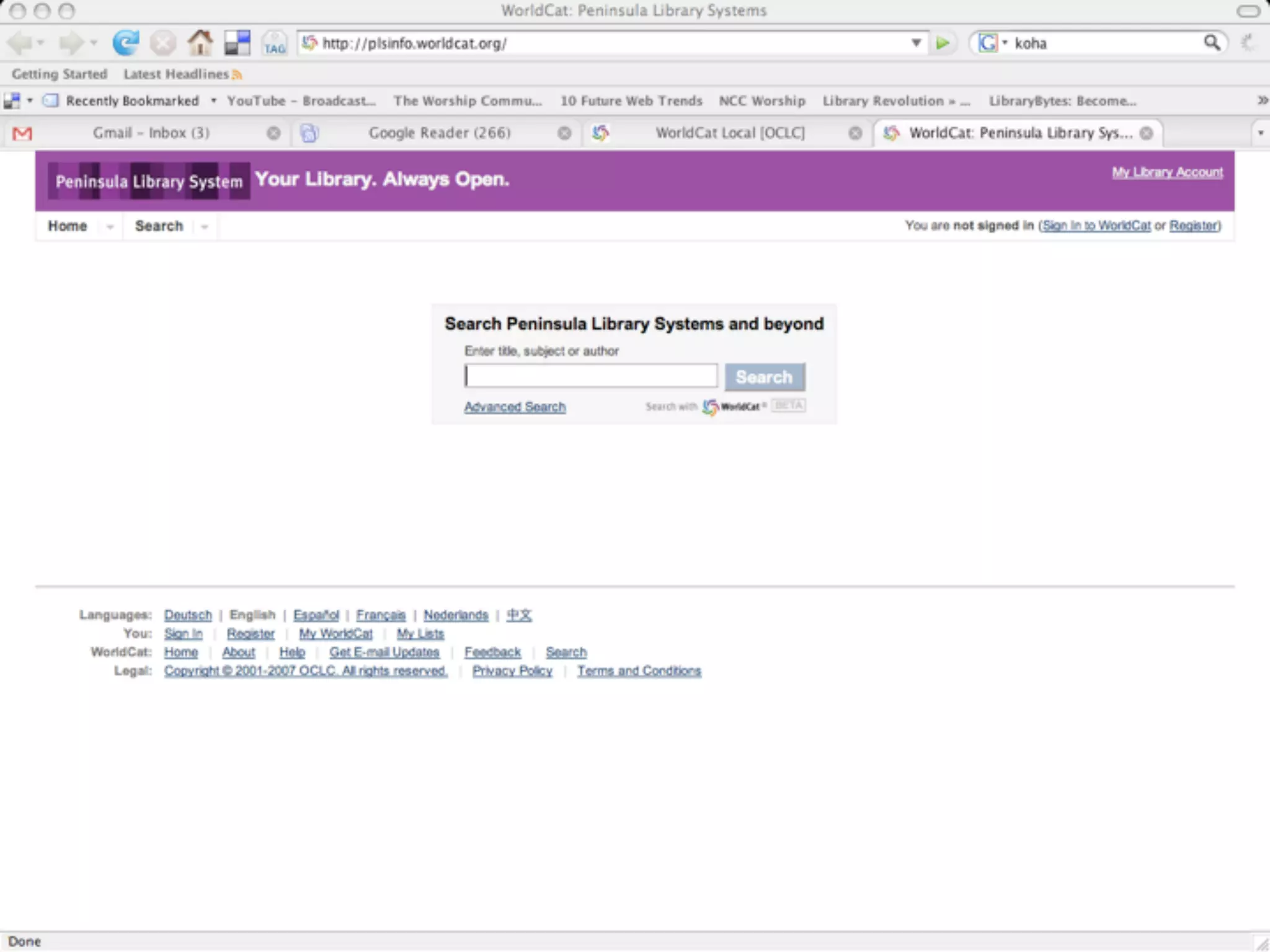Open My Library Account link
The height and width of the screenshot is (952, 1270).
coord(1167,172)
